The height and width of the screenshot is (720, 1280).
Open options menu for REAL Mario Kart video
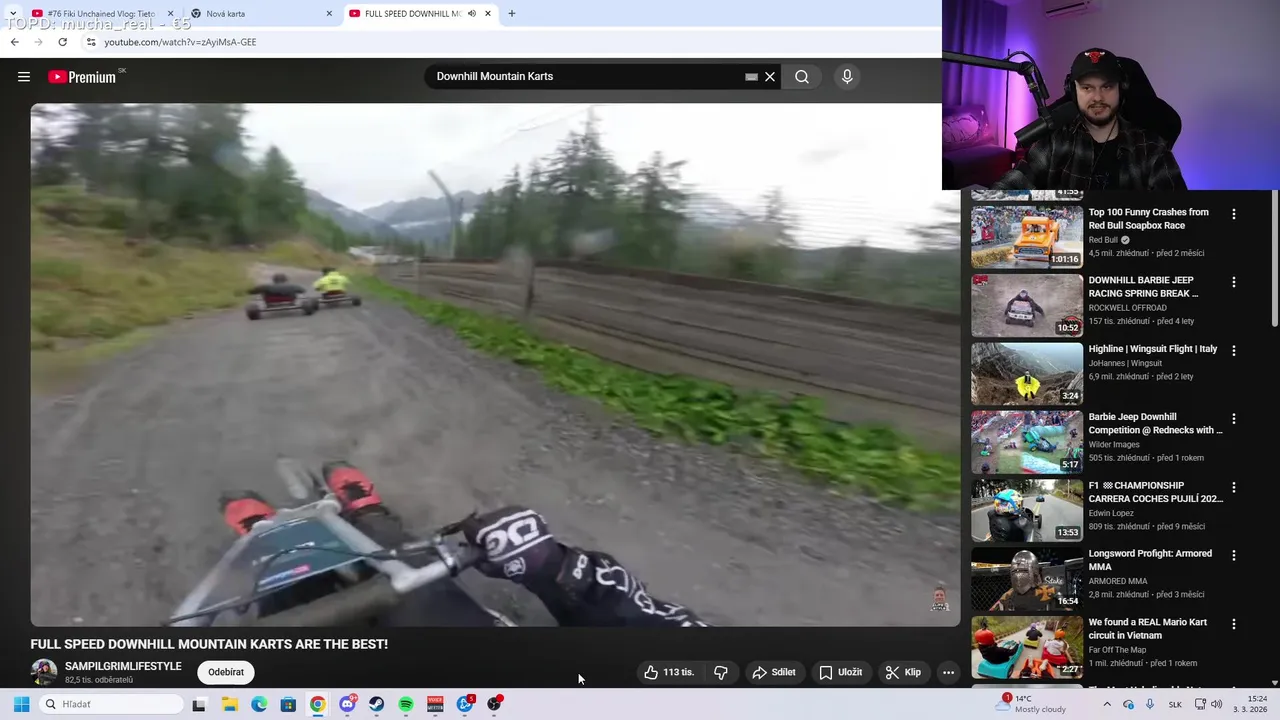click(x=1233, y=624)
